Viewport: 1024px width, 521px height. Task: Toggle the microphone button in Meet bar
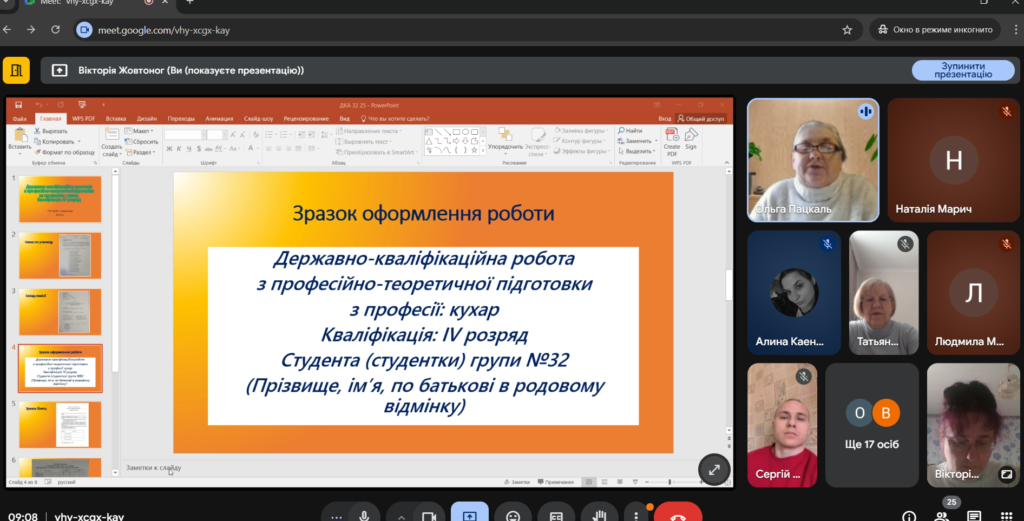click(x=364, y=515)
